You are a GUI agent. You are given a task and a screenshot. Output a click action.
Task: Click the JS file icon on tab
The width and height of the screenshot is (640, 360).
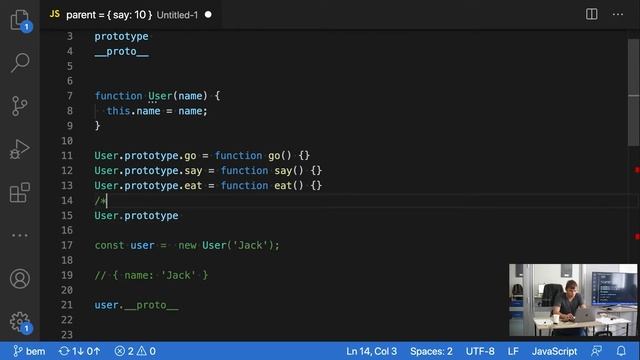click(x=55, y=14)
